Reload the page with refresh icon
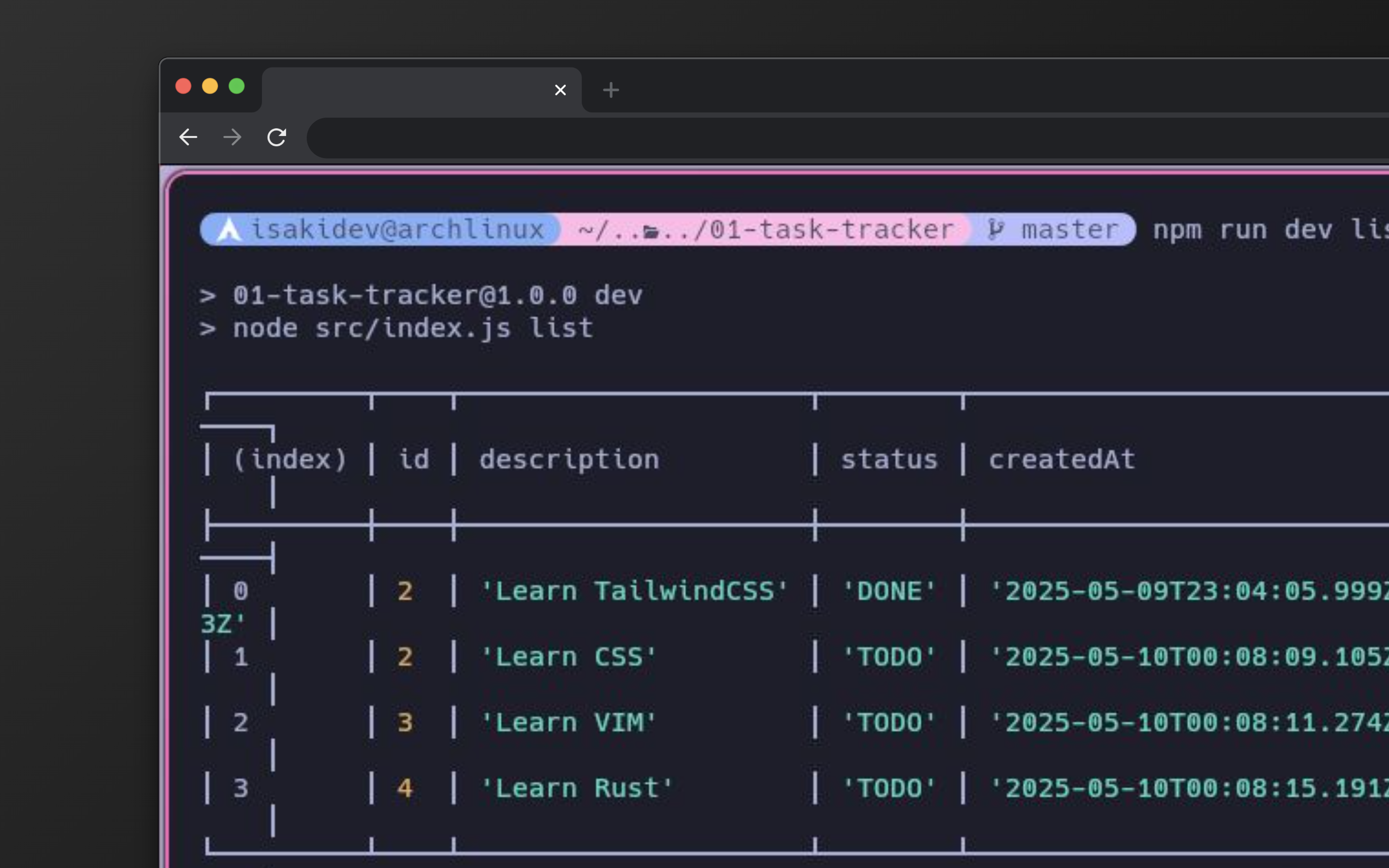Screen dimensions: 1389x868 point(277,137)
